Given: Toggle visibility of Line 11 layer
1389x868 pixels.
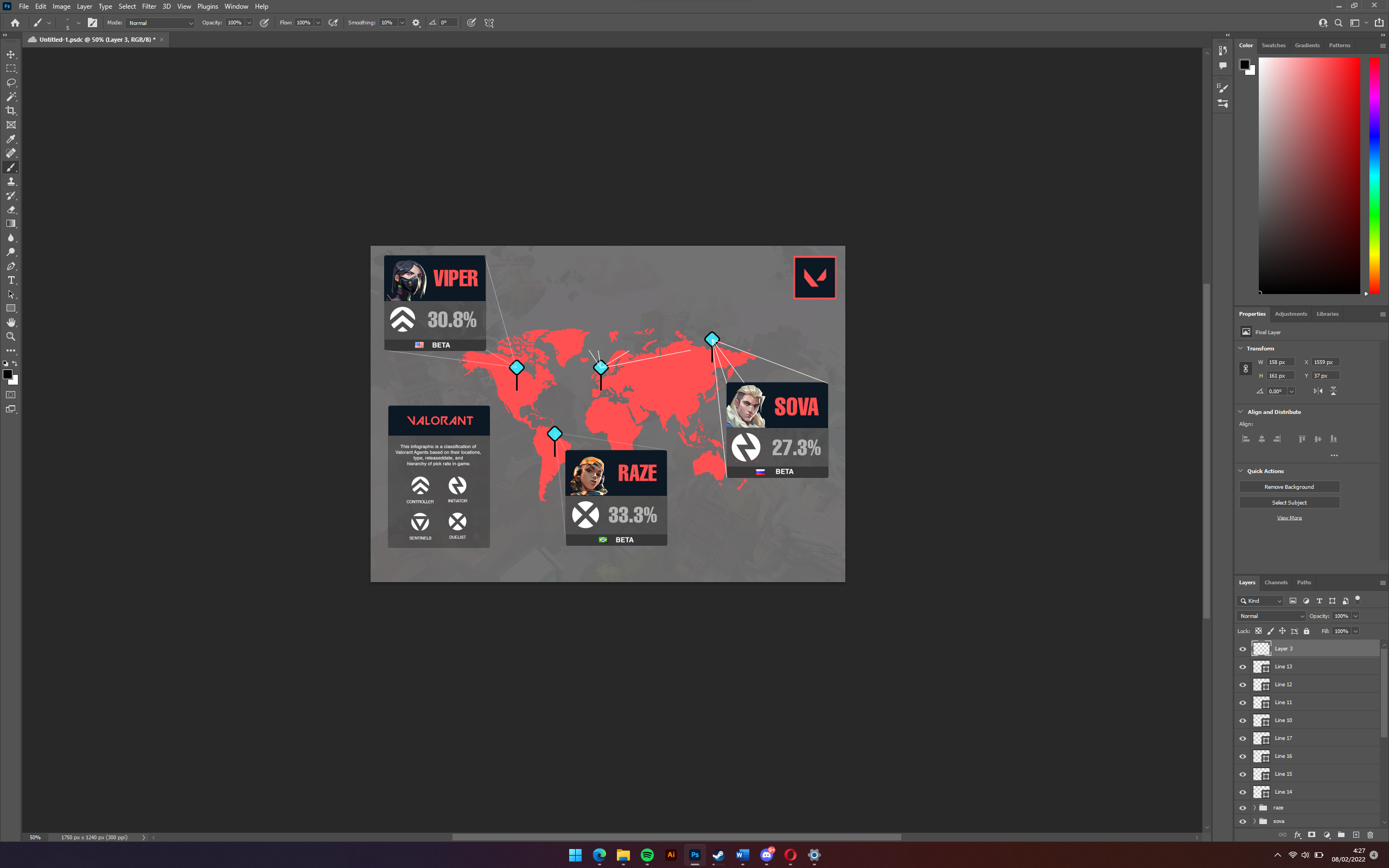Looking at the screenshot, I should (1243, 703).
